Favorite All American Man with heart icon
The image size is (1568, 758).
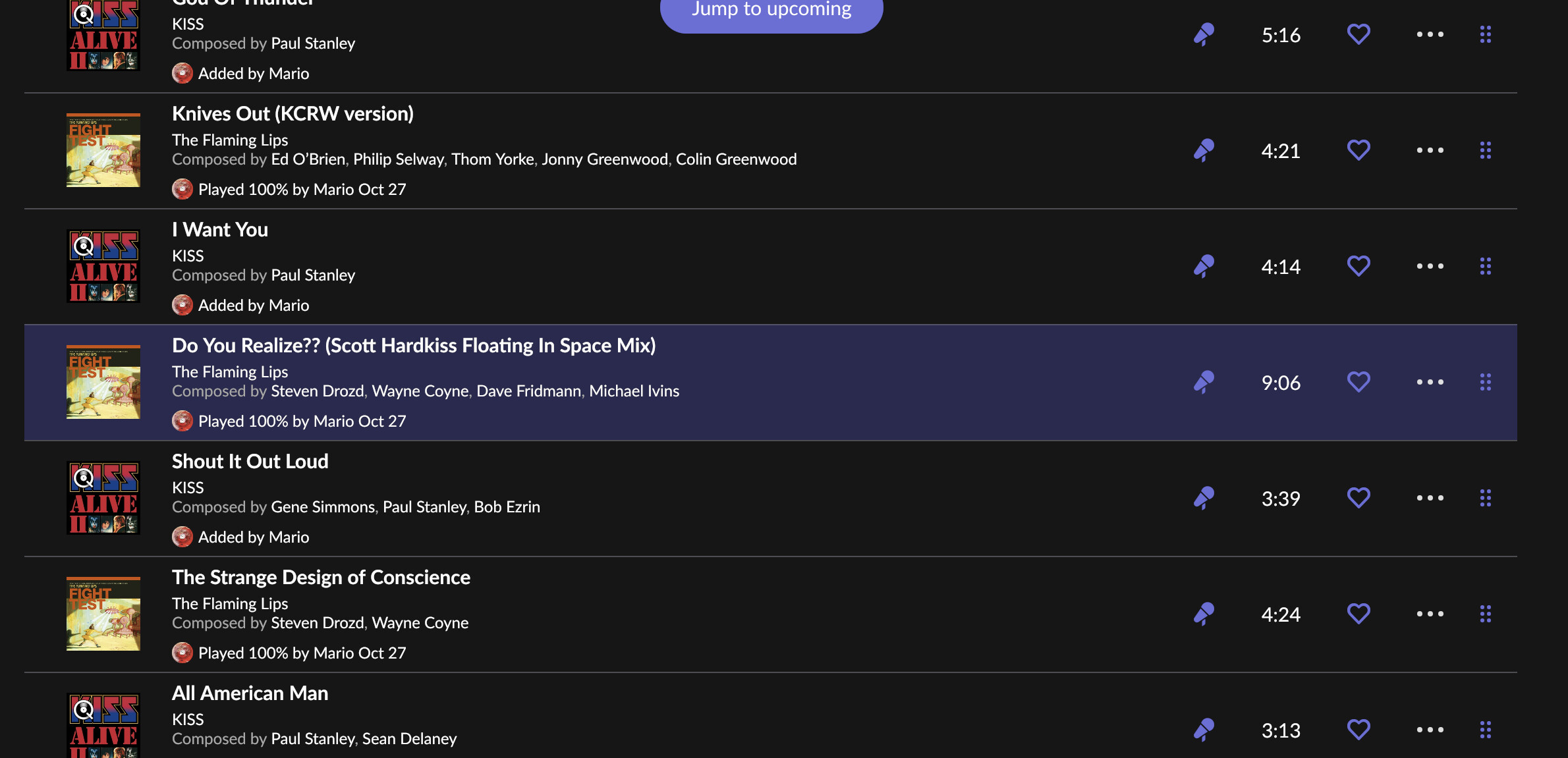click(x=1358, y=730)
